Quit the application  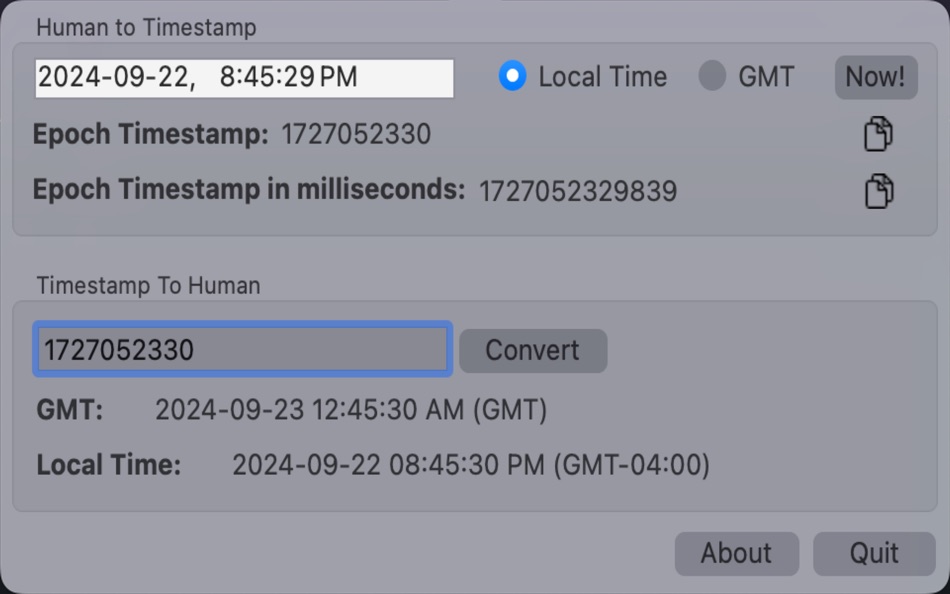875,553
